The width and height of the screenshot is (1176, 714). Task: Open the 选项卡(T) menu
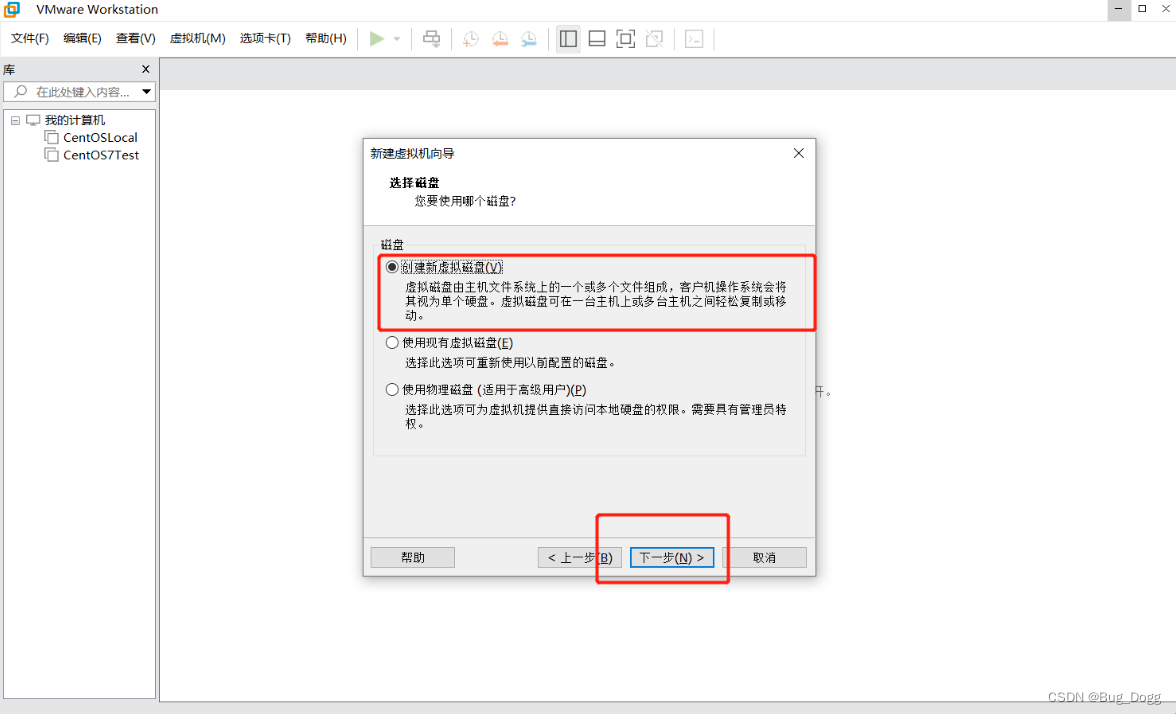click(265, 38)
